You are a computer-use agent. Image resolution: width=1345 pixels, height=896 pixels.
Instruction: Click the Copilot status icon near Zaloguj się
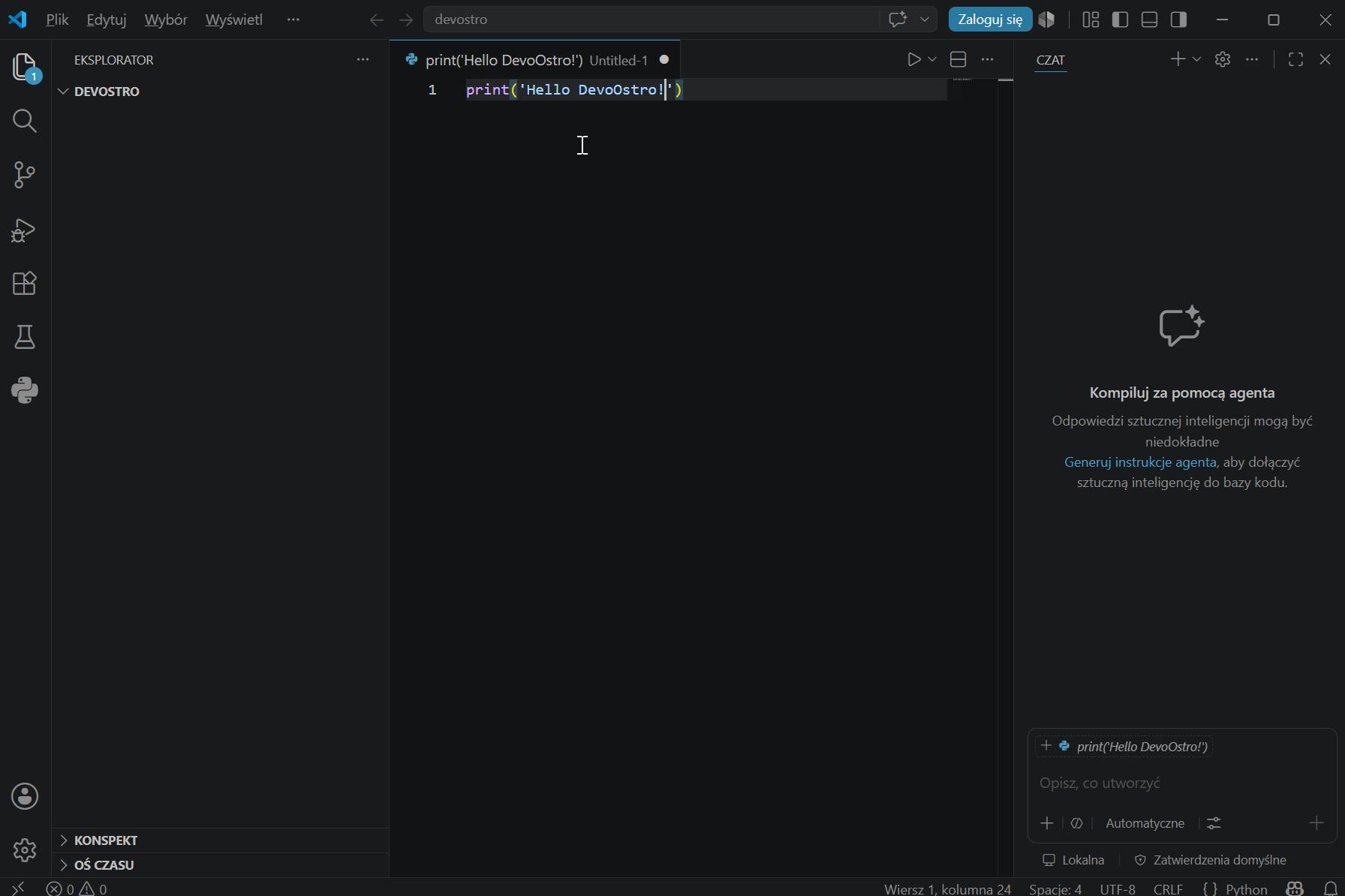coord(1047,20)
